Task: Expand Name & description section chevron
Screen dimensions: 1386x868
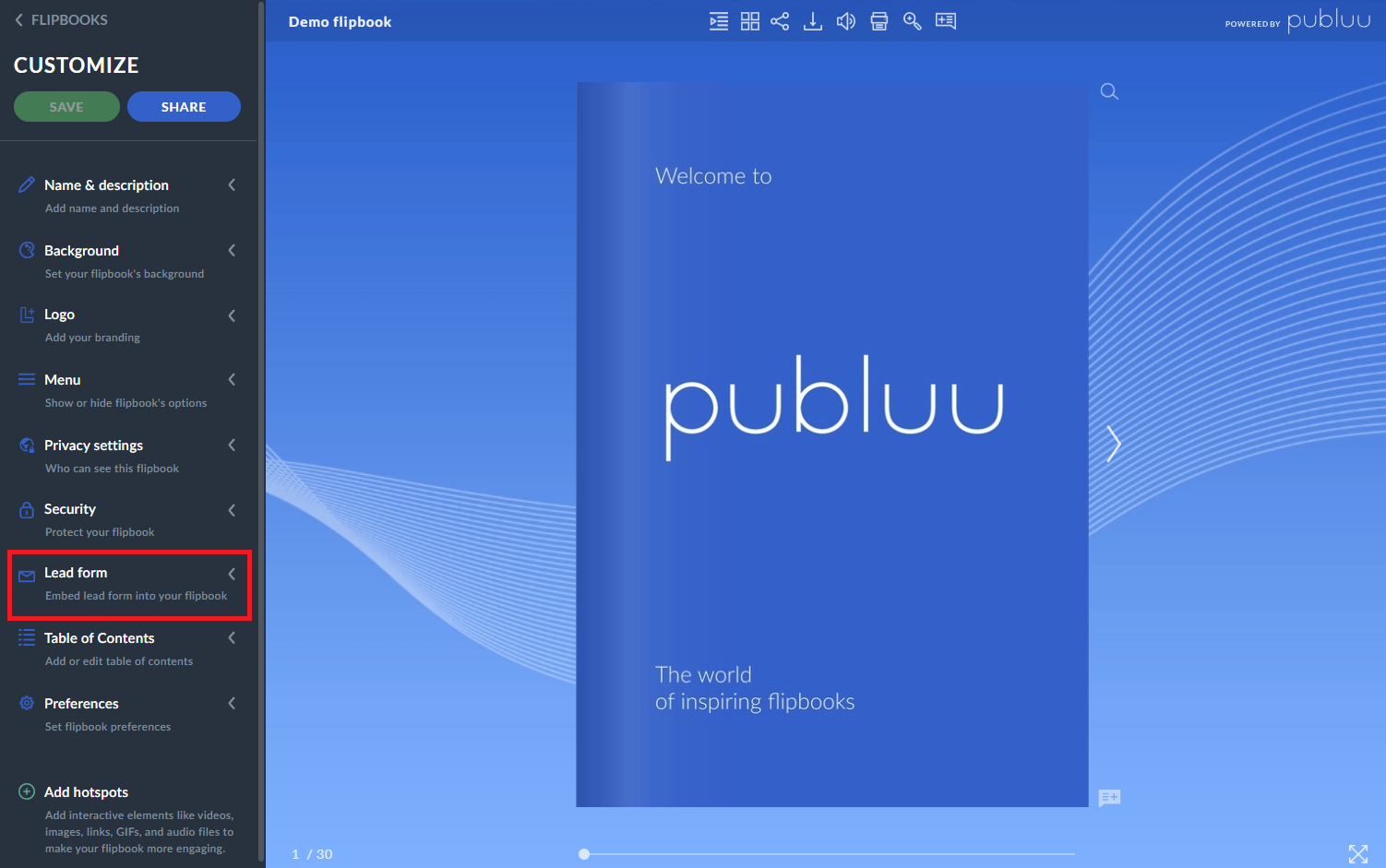Action: 232,184
